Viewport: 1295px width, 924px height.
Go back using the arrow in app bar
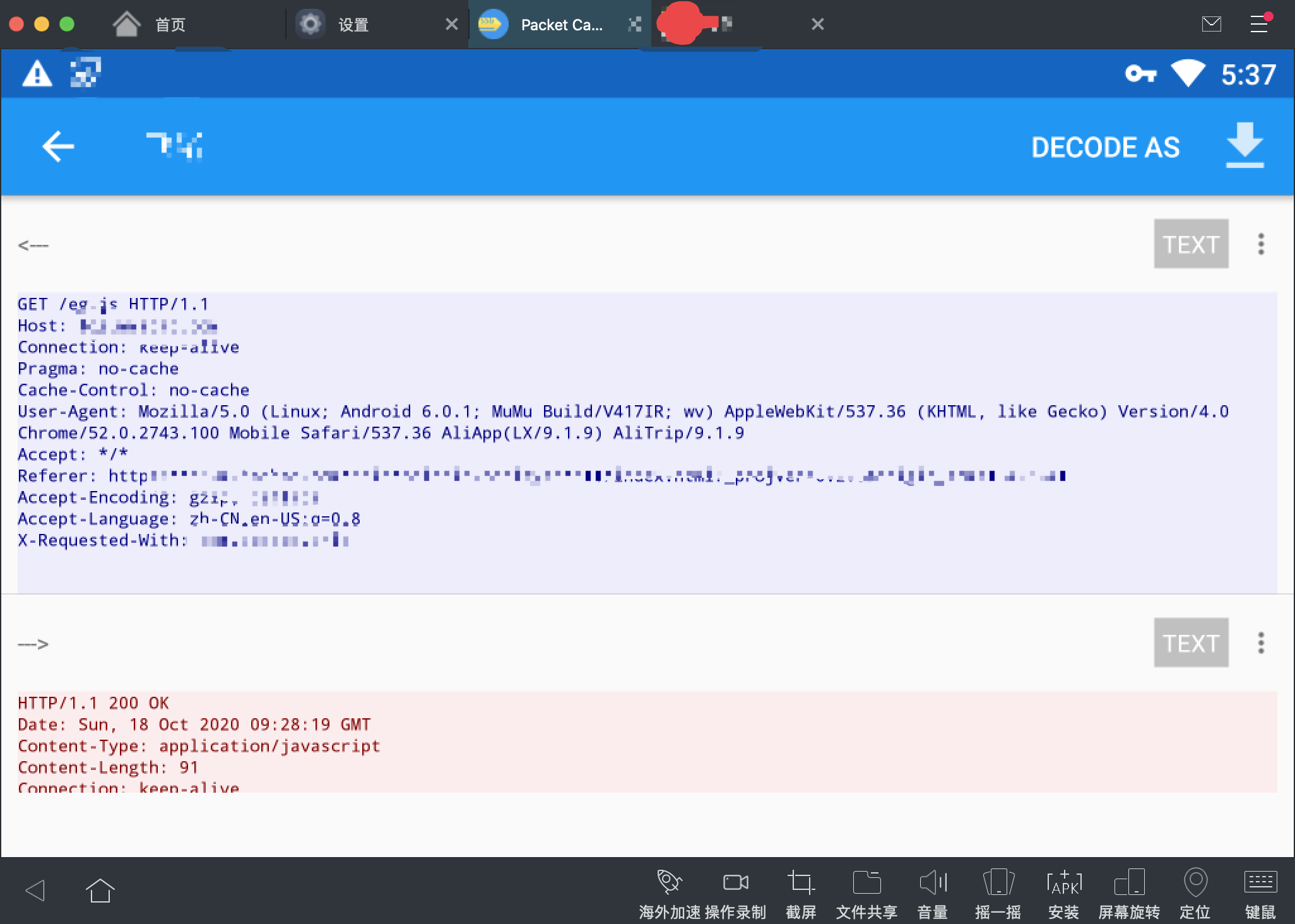pyautogui.click(x=58, y=146)
